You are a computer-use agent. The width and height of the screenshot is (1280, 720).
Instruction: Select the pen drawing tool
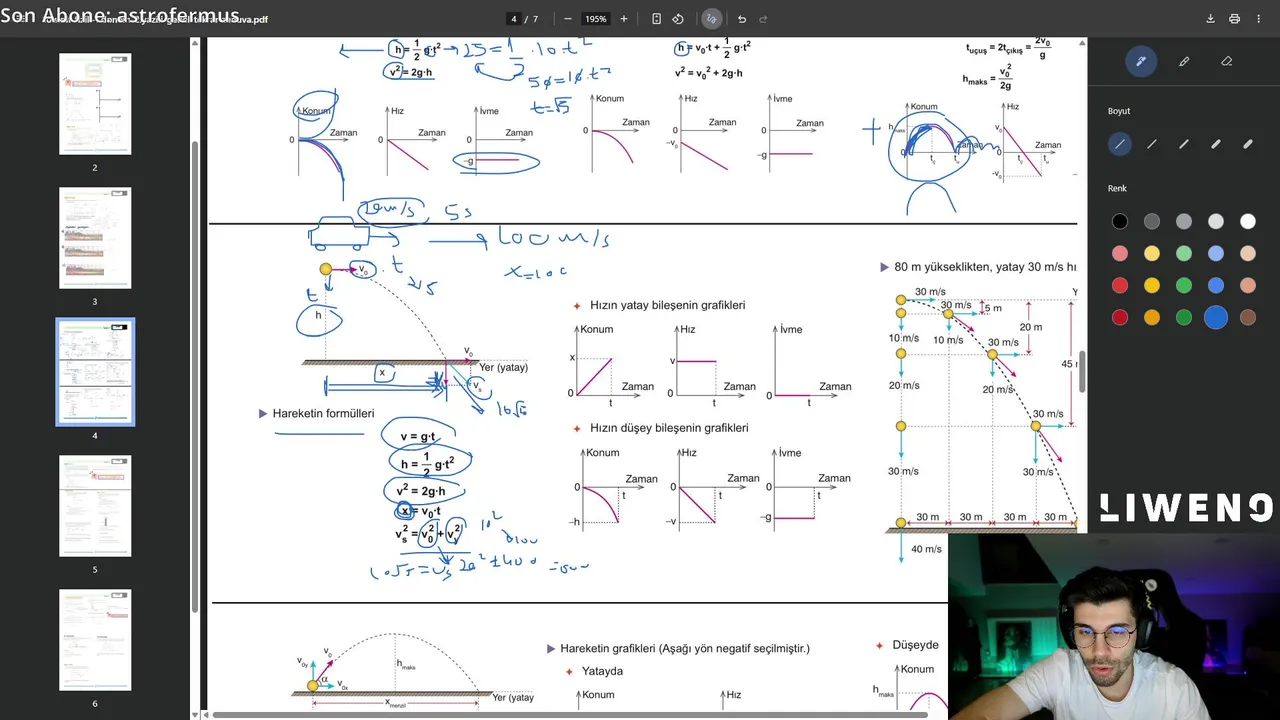[x=1141, y=61]
